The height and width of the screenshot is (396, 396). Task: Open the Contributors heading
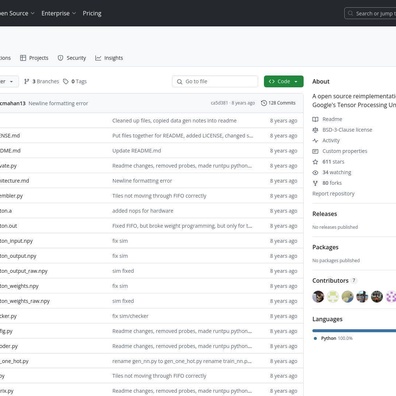(x=330, y=280)
